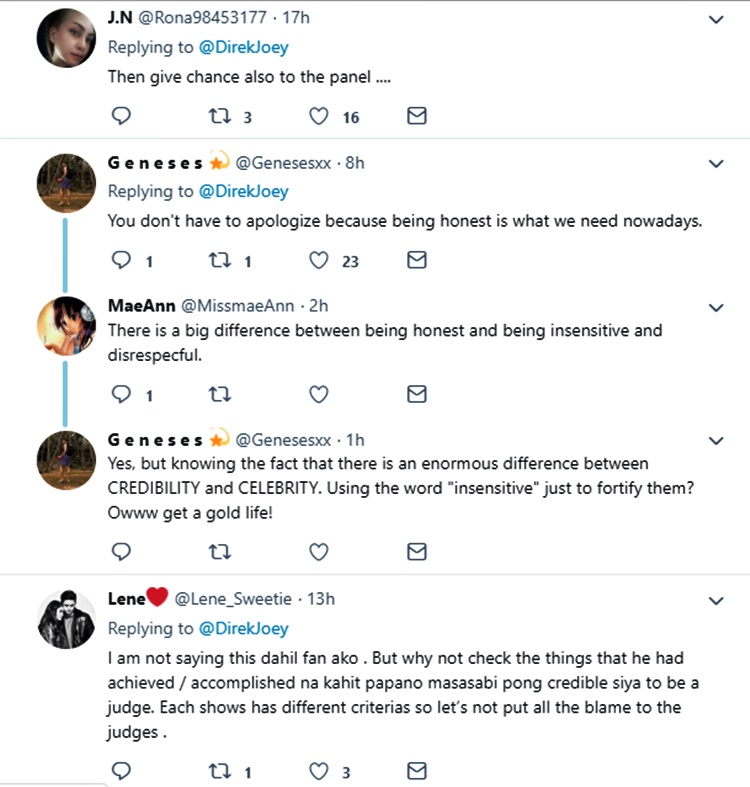Like MaeAnn's reply tweet
The height and width of the screenshot is (787, 750).
point(319,395)
